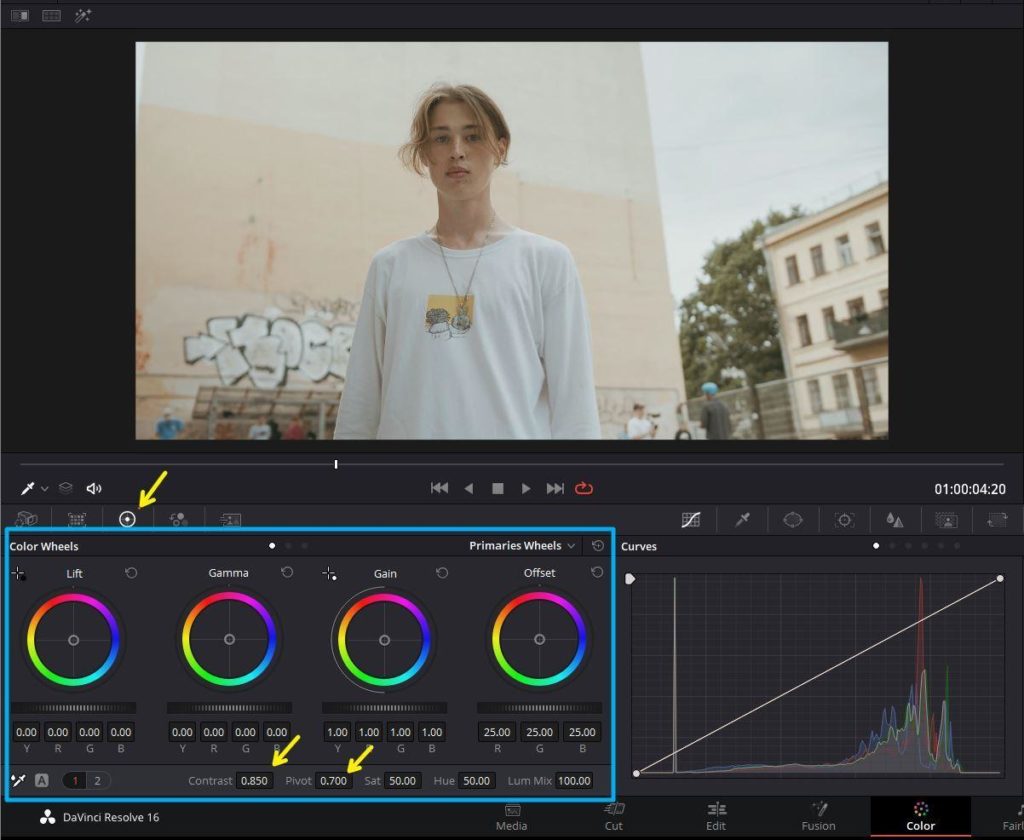
Task: Open the Color page tab
Action: (921, 817)
